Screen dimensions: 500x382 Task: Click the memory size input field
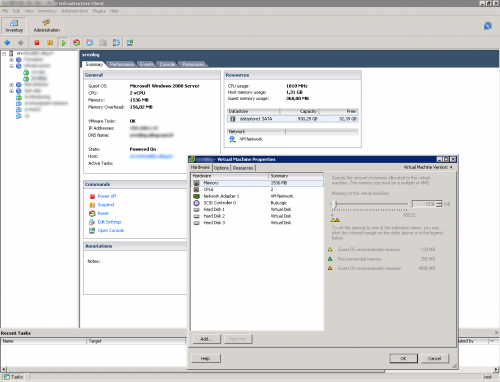coord(424,204)
